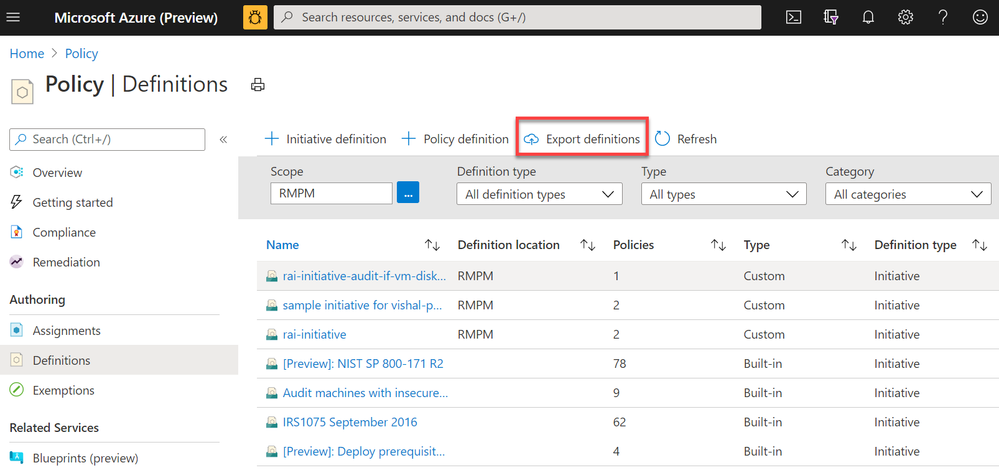
Task: Click the bug report icon
Action: click(255, 18)
